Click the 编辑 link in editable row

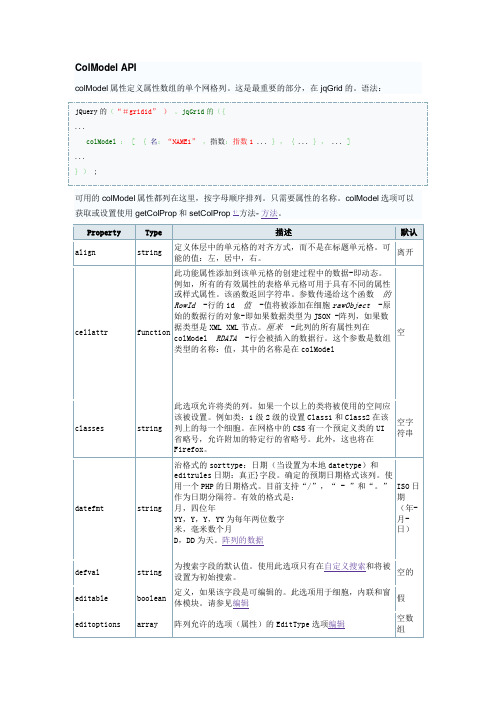(x=240, y=603)
